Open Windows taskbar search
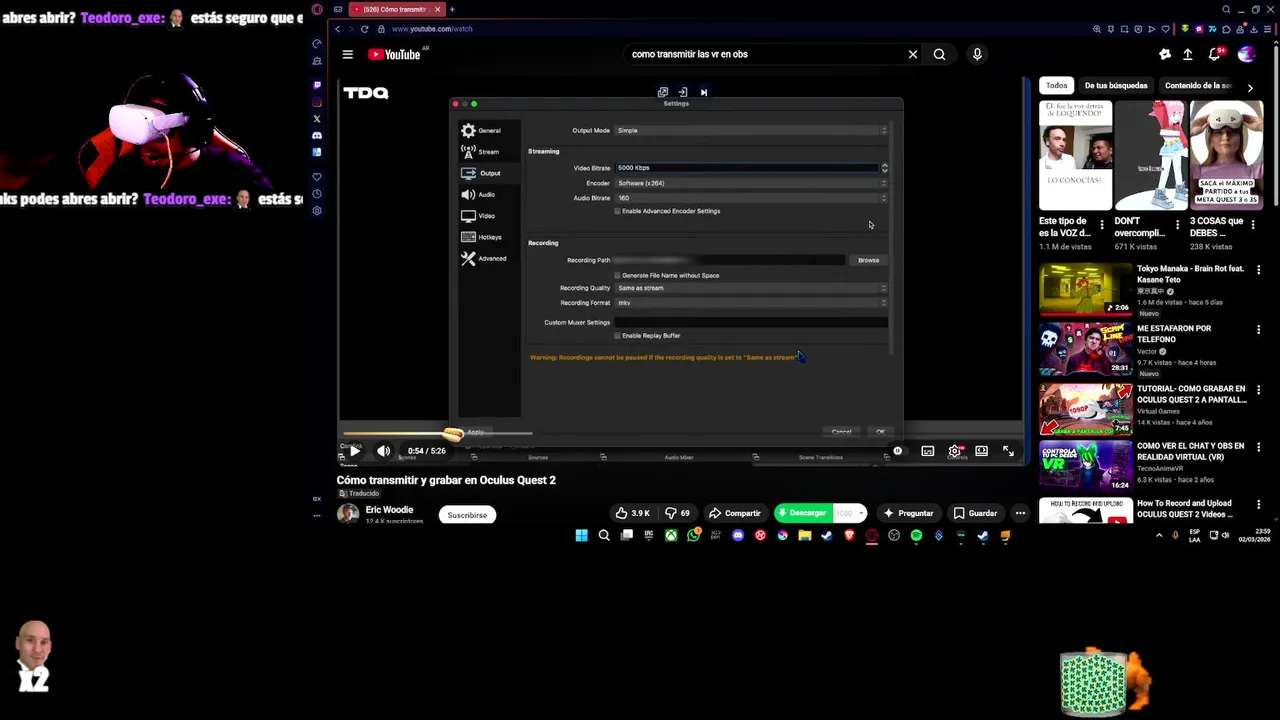1280x720 pixels. click(604, 536)
